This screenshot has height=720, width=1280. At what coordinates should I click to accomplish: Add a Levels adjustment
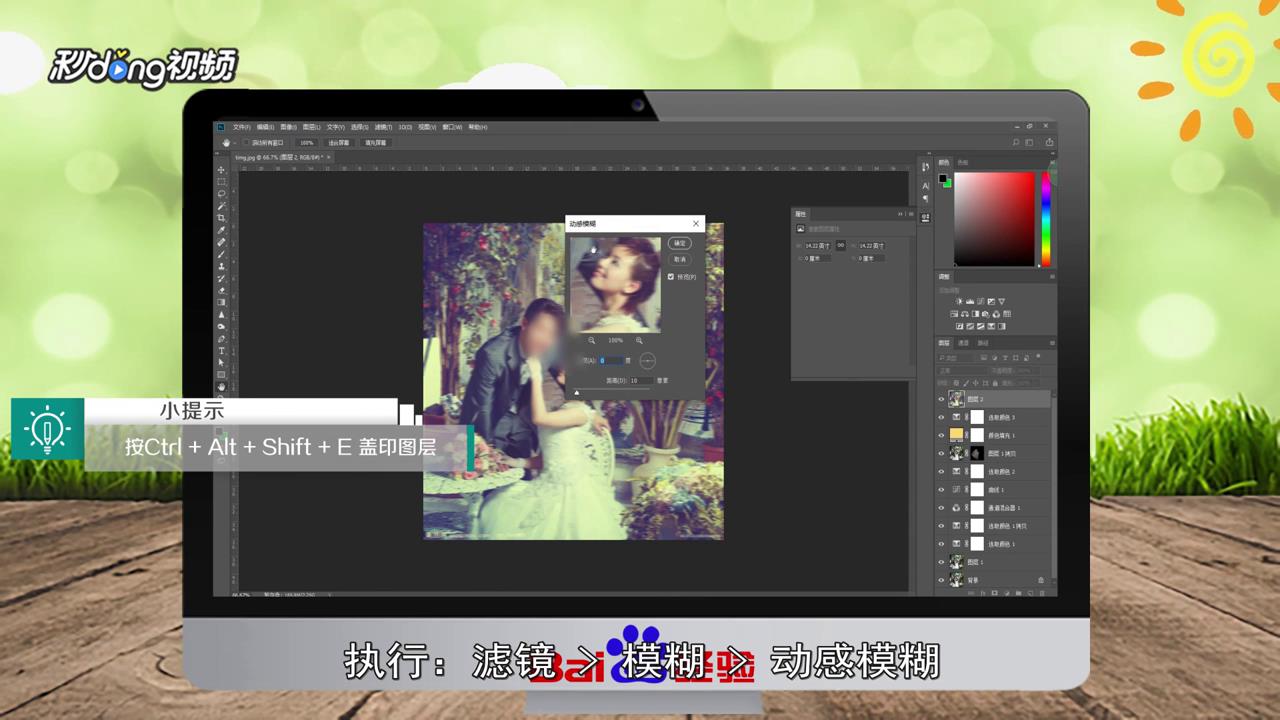click(x=970, y=301)
